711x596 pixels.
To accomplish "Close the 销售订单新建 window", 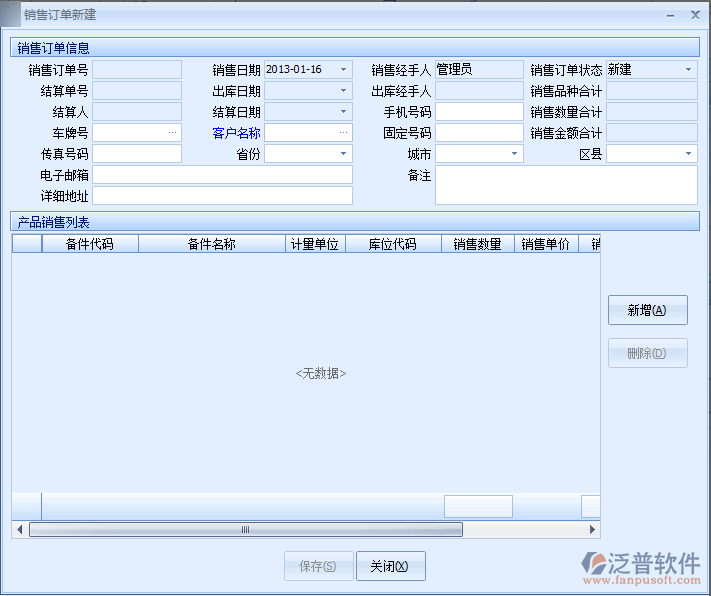I will coord(695,15).
